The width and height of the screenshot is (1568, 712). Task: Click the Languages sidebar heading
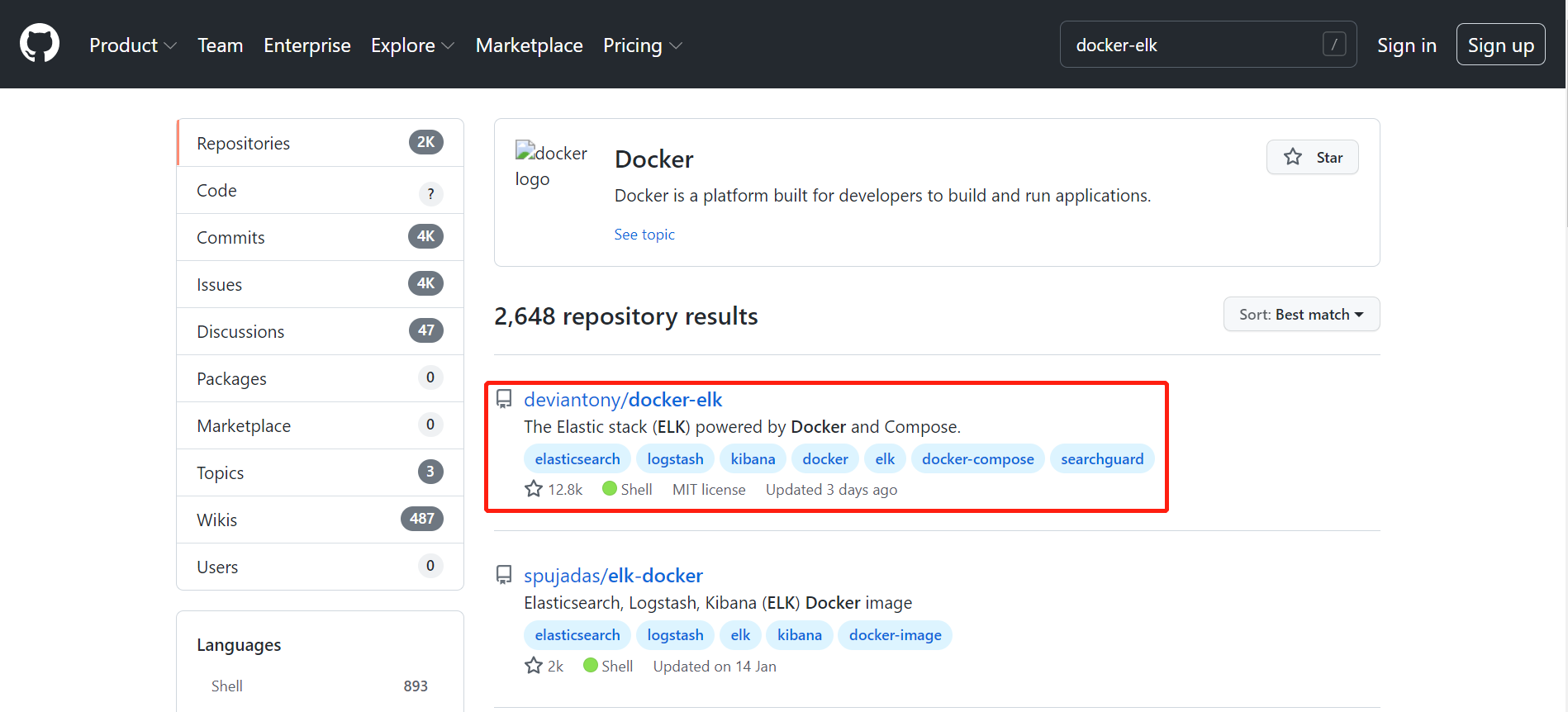pyautogui.click(x=239, y=645)
